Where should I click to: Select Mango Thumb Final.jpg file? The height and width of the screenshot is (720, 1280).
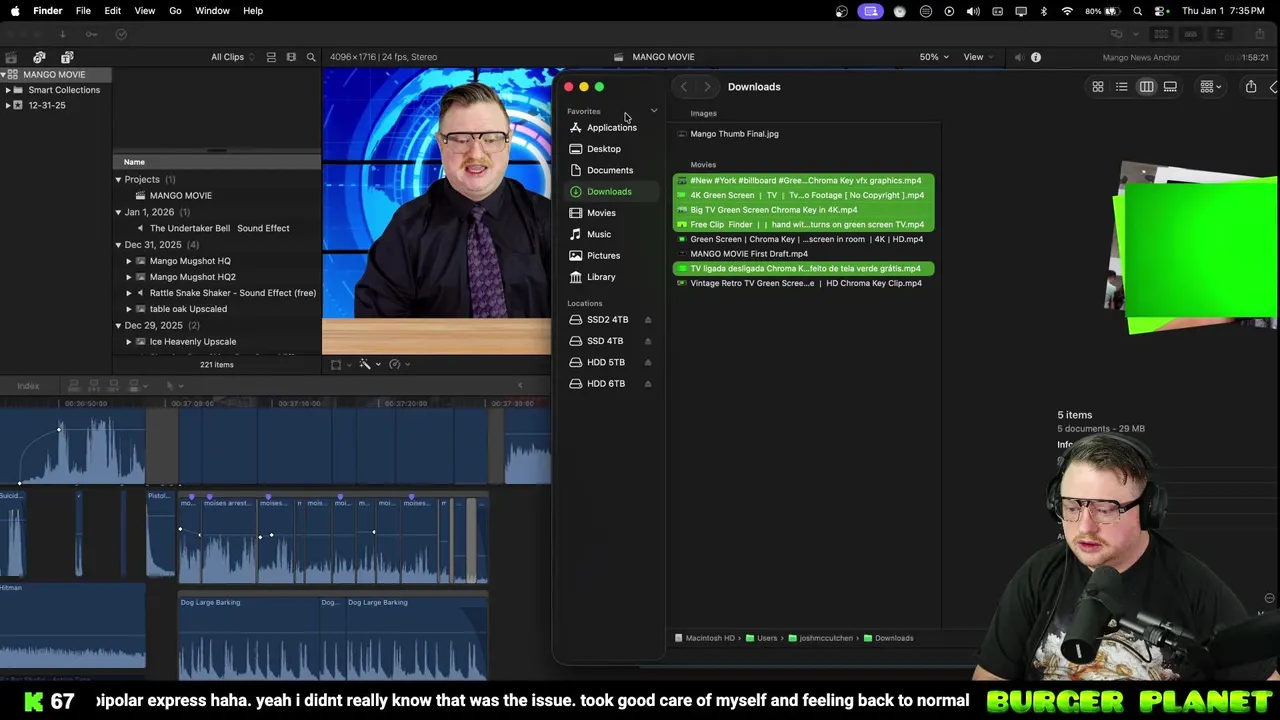[734, 134]
